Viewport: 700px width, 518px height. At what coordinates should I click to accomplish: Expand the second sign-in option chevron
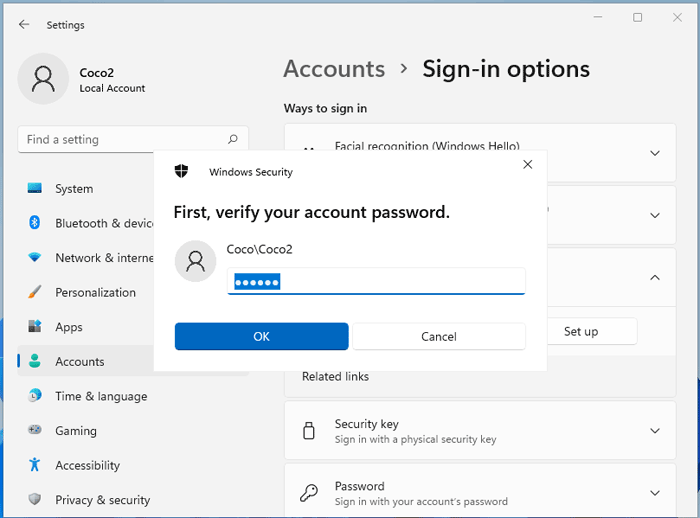(654, 216)
